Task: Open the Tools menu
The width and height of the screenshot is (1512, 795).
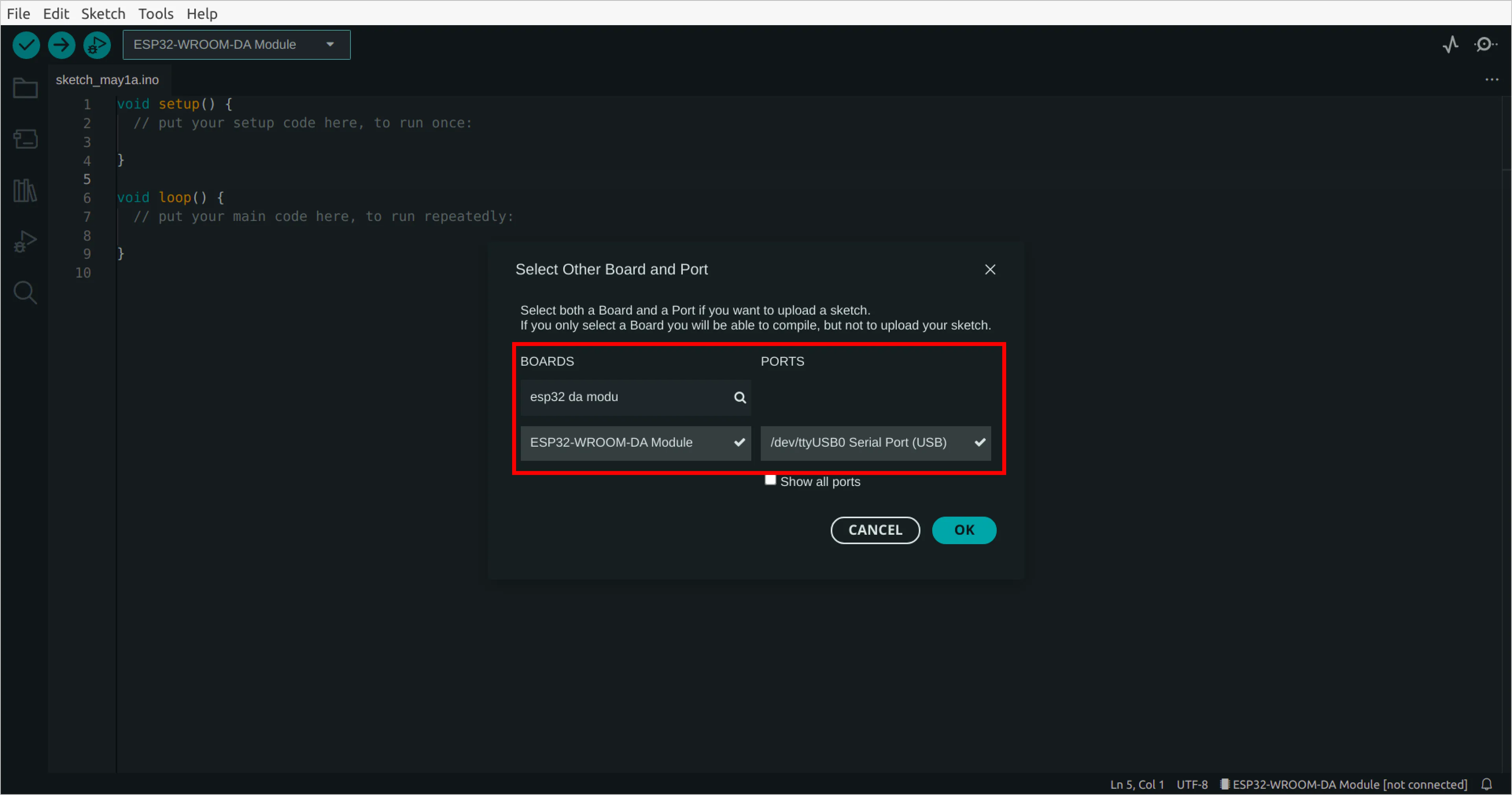Action: click(x=155, y=13)
